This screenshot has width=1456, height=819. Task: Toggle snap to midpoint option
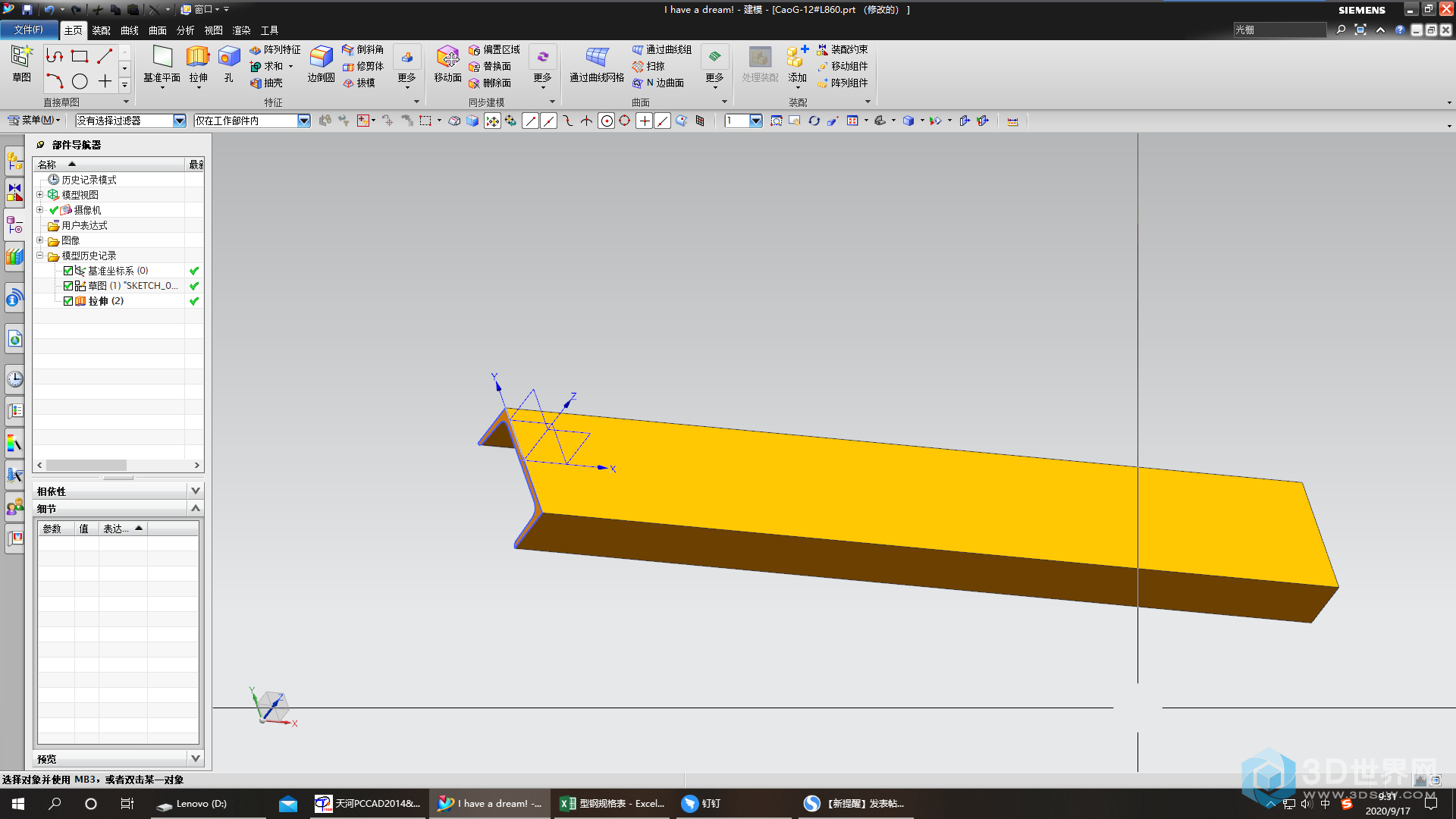click(x=549, y=121)
